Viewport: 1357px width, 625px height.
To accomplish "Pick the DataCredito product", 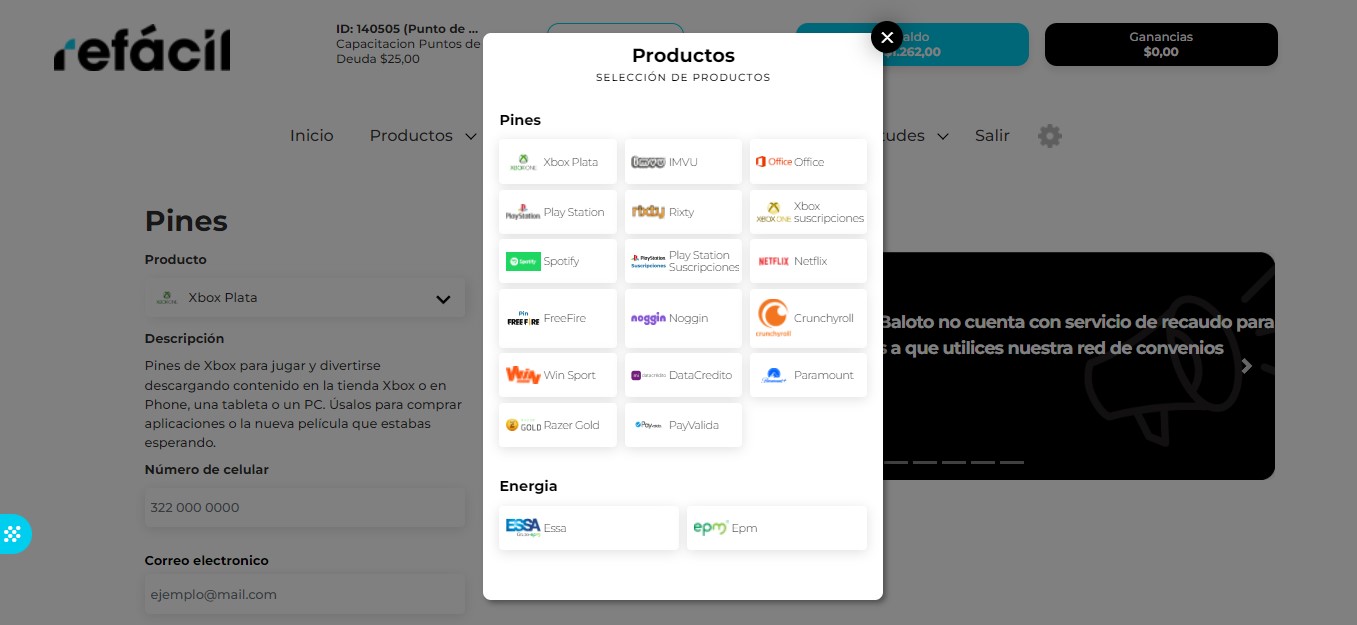I will pos(683,375).
